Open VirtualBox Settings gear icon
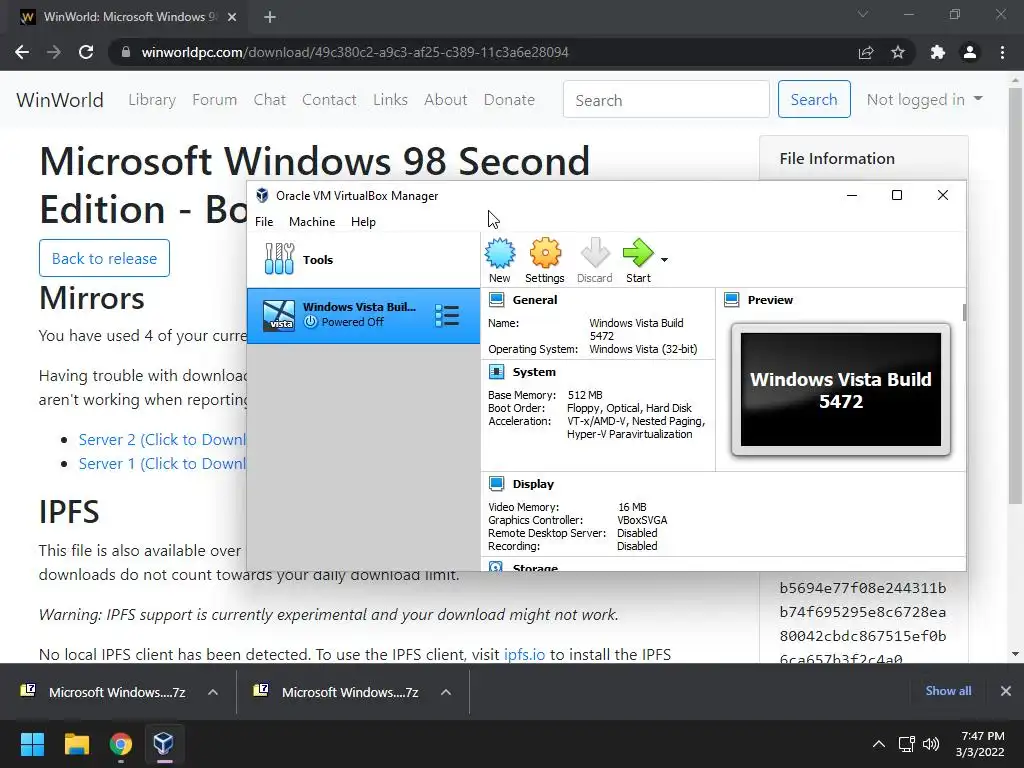The height and width of the screenshot is (768, 1024). (x=545, y=253)
